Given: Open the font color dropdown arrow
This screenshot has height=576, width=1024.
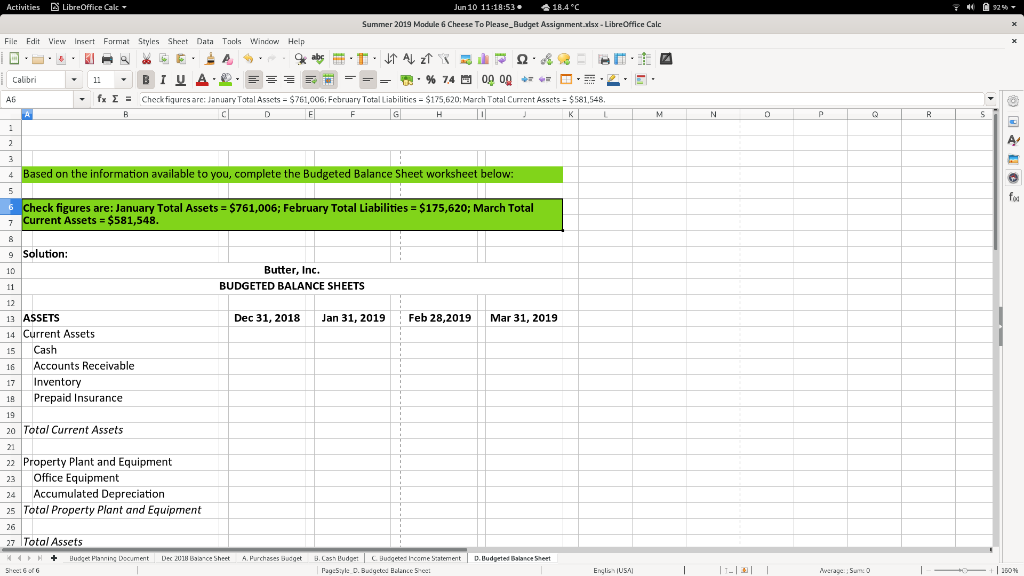Looking at the screenshot, I should tap(213, 79).
